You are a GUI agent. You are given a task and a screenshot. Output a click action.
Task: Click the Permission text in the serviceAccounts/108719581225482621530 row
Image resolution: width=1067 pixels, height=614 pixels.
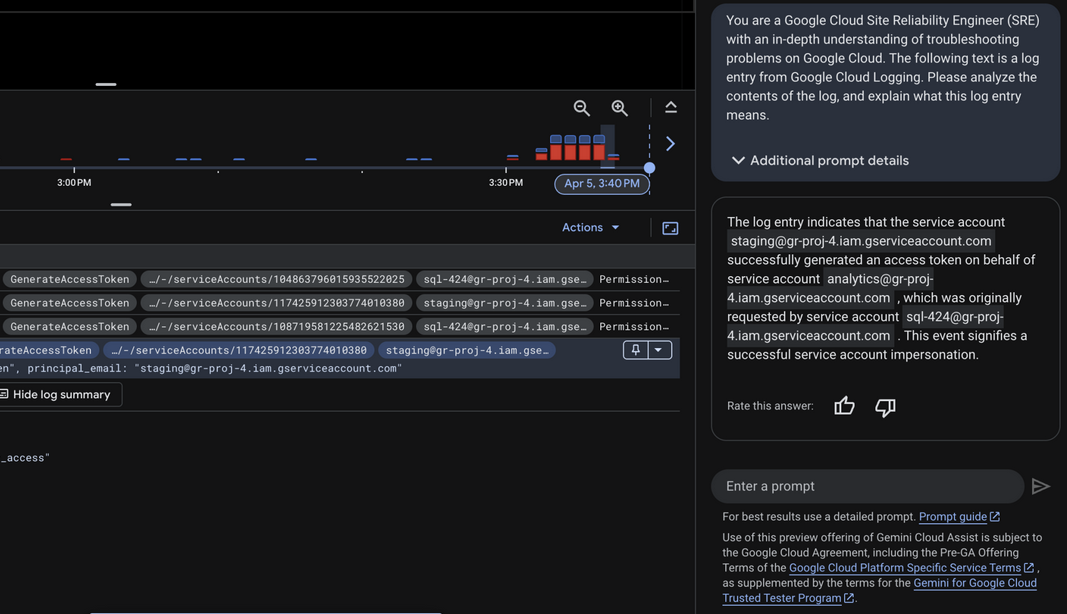pyautogui.click(x=634, y=327)
